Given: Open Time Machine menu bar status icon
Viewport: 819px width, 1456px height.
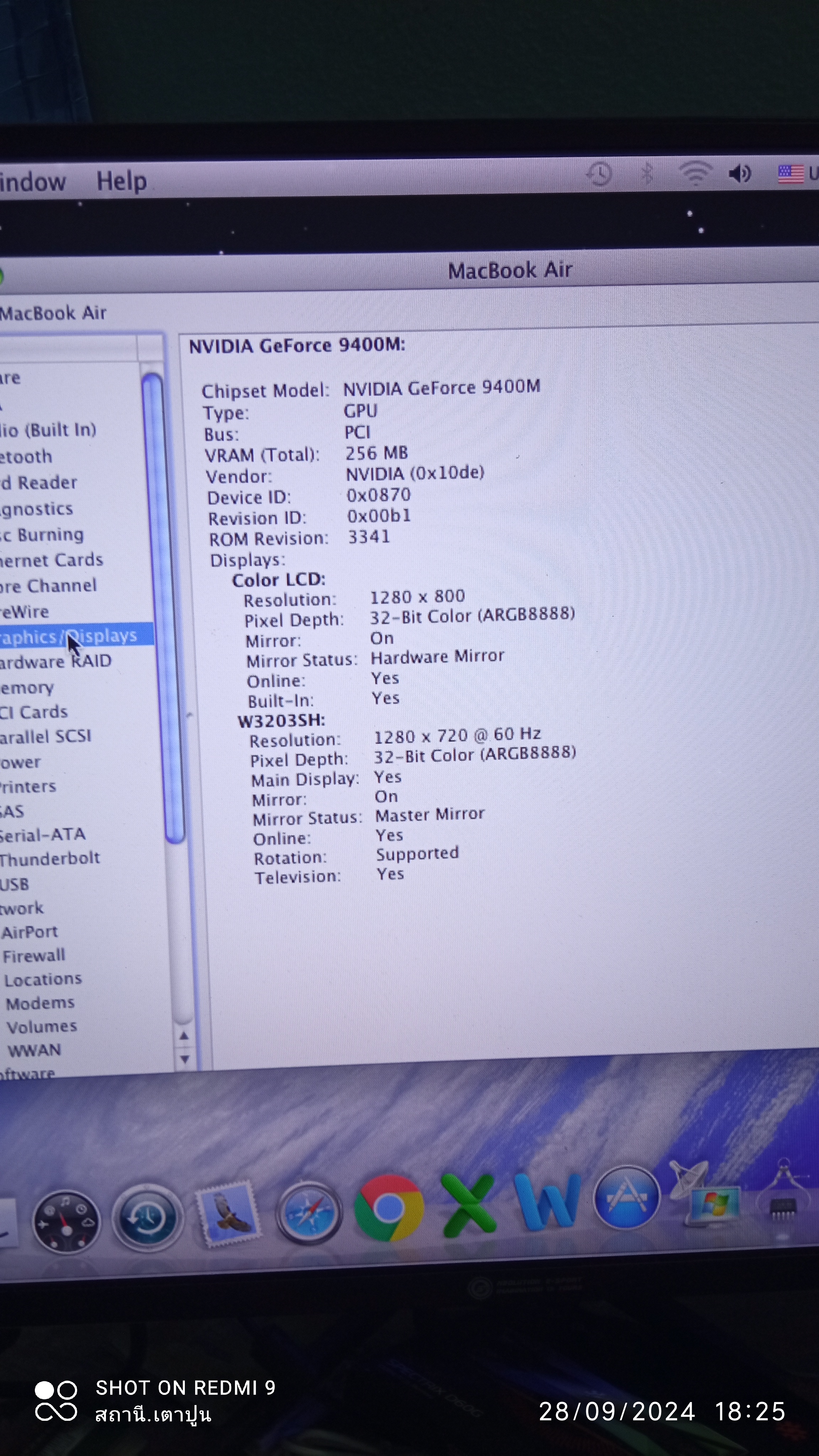Looking at the screenshot, I should (x=599, y=173).
